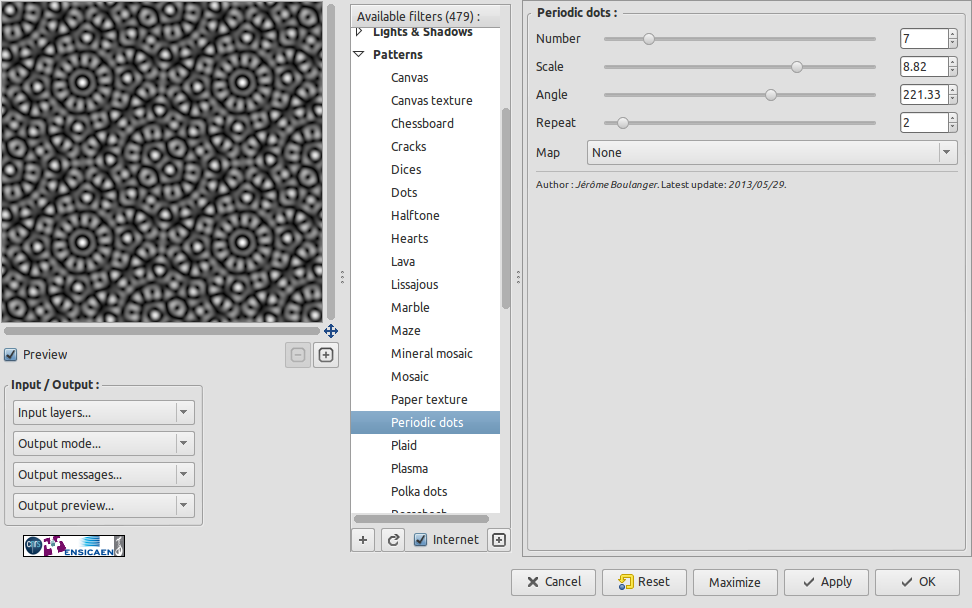Viewport: 972px width, 608px height.
Task: Open the Map dropdown set to None
Action: point(772,152)
